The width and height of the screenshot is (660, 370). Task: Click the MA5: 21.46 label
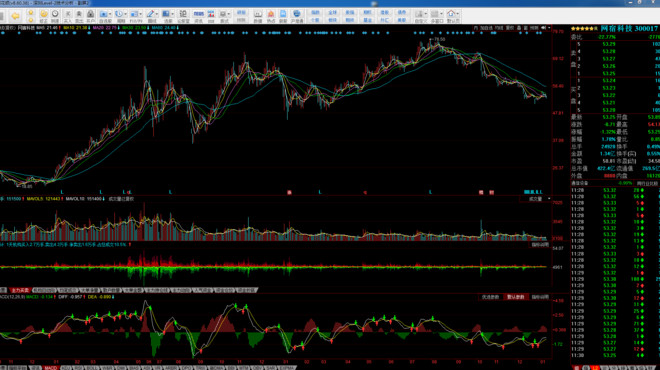coord(48,28)
